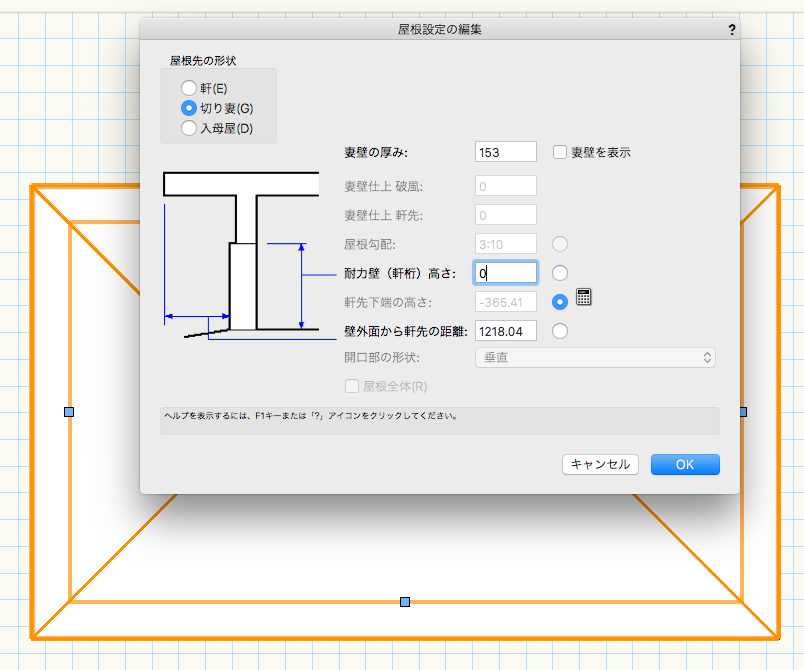The image size is (804, 670).
Task: Click the 妻壁の厚み input field
Action: (x=506, y=152)
